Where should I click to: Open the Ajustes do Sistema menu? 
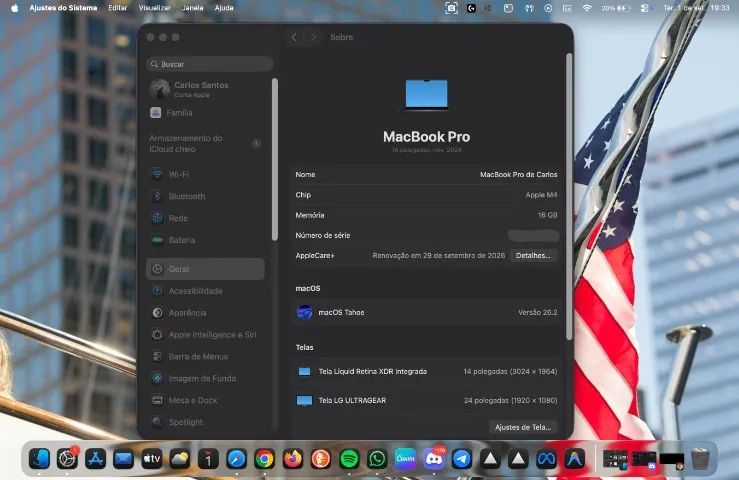pyautogui.click(x=63, y=8)
